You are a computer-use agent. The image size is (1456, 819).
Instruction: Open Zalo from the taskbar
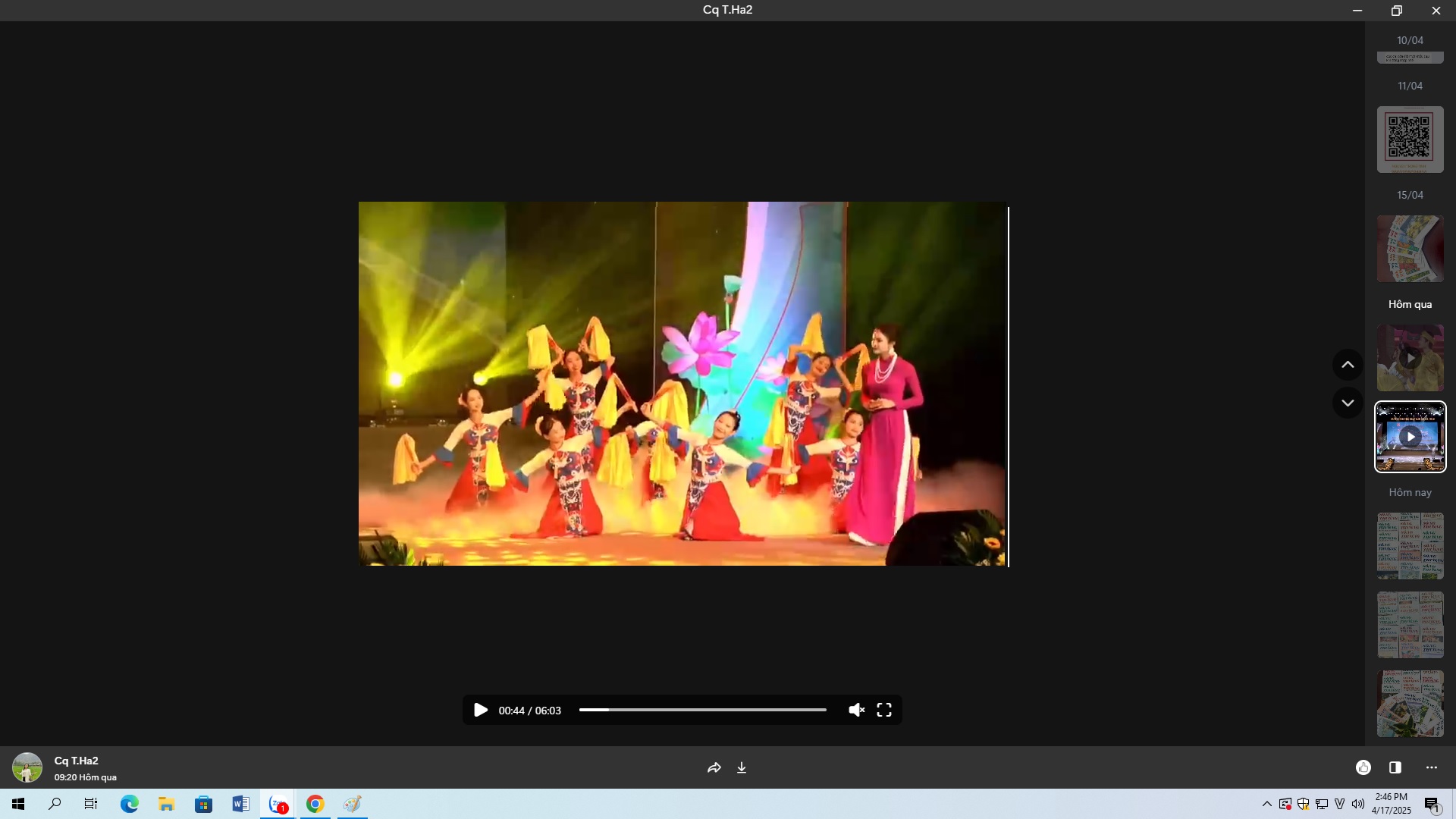[x=278, y=805]
